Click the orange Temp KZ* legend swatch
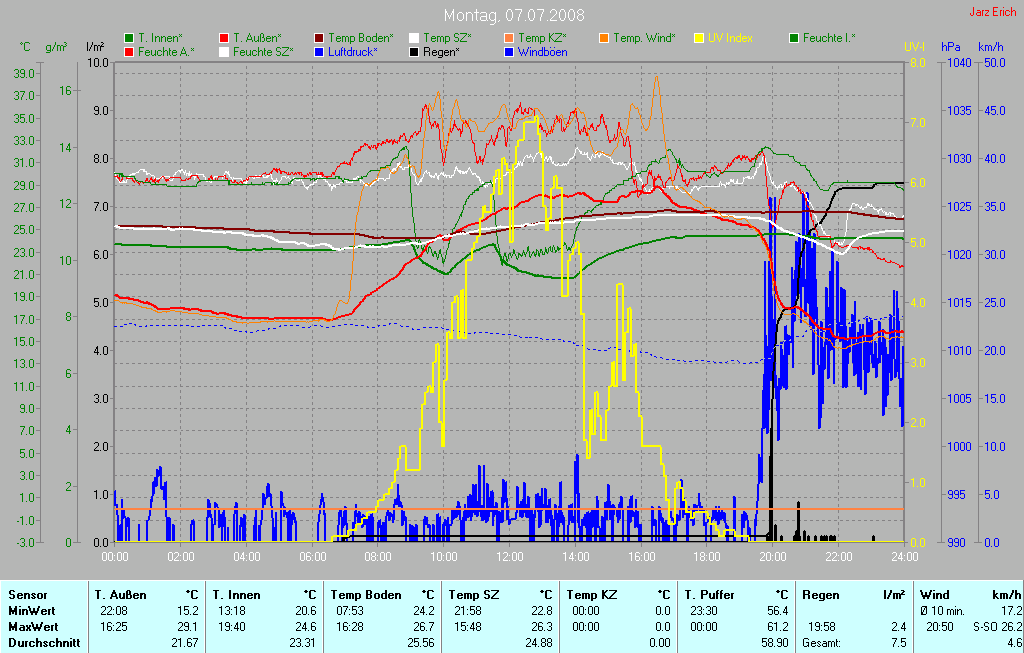 [x=509, y=39]
